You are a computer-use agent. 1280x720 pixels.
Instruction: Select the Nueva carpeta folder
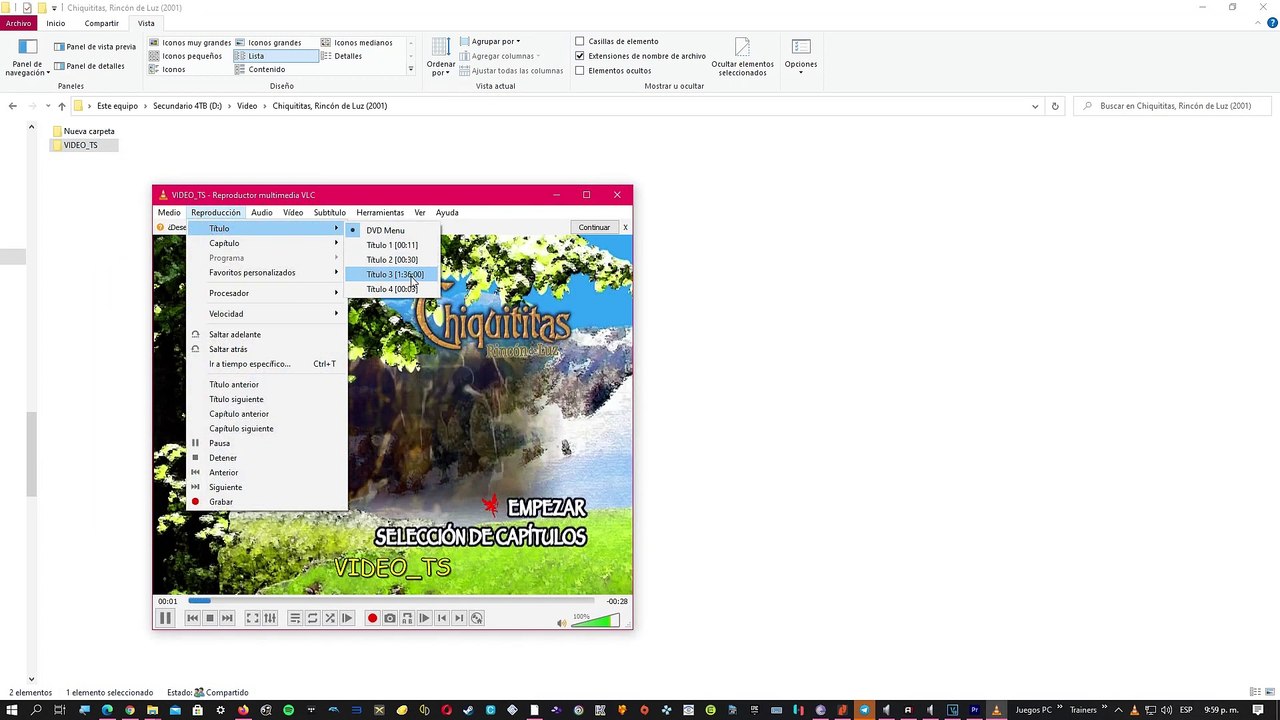click(83, 131)
